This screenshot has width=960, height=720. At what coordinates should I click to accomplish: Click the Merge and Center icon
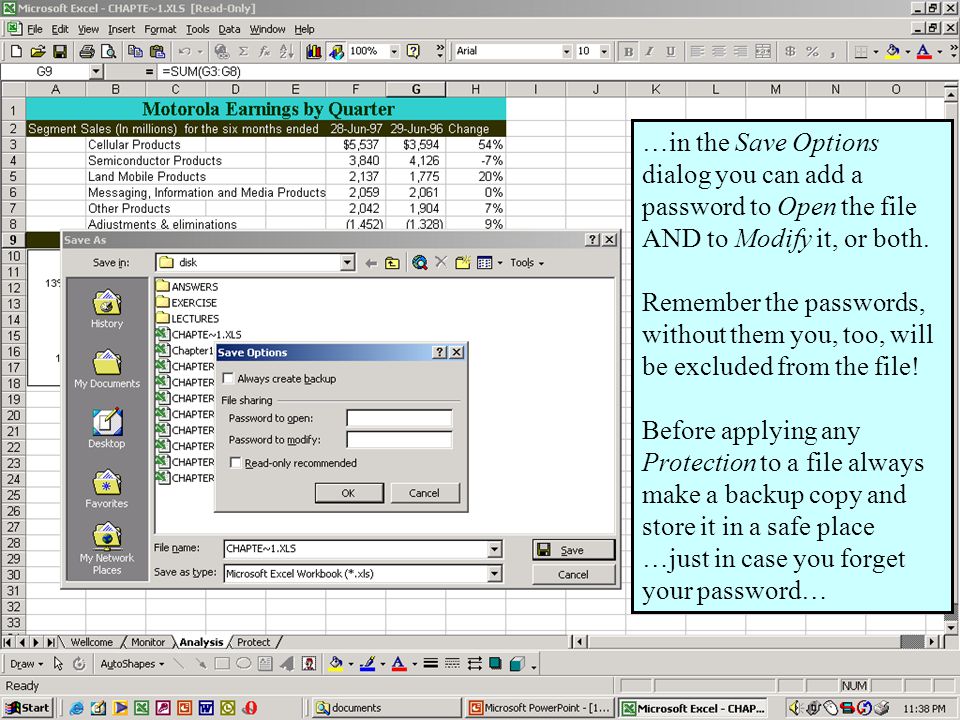pyautogui.click(x=763, y=51)
